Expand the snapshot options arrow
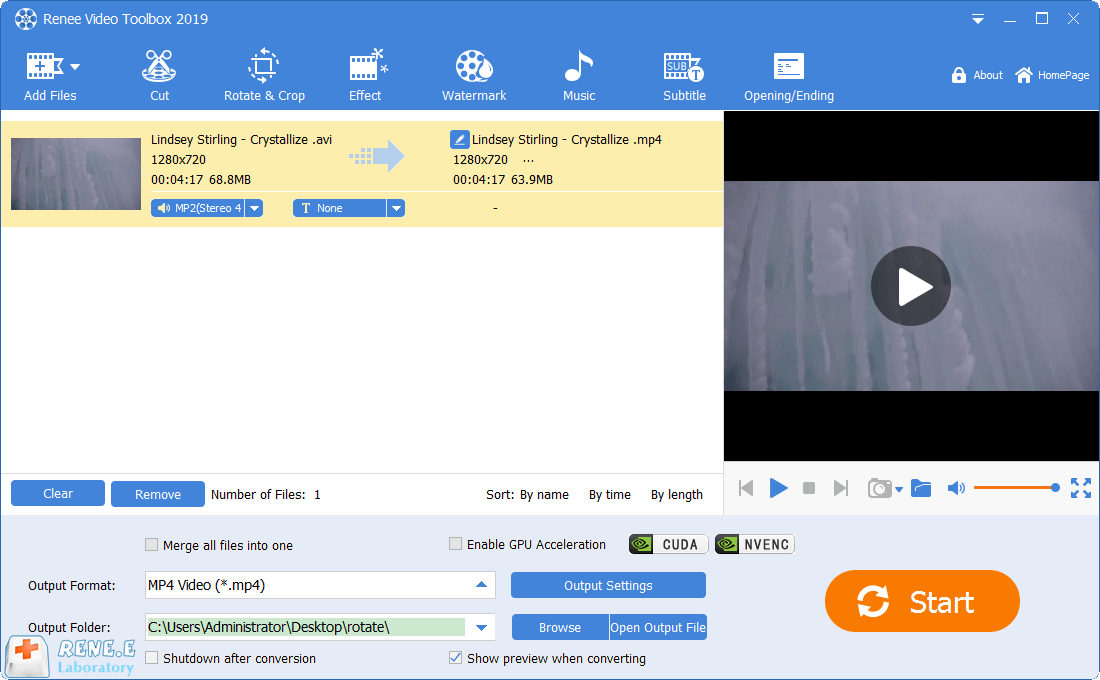This screenshot has width=1100, height=680. coord(899,490)
